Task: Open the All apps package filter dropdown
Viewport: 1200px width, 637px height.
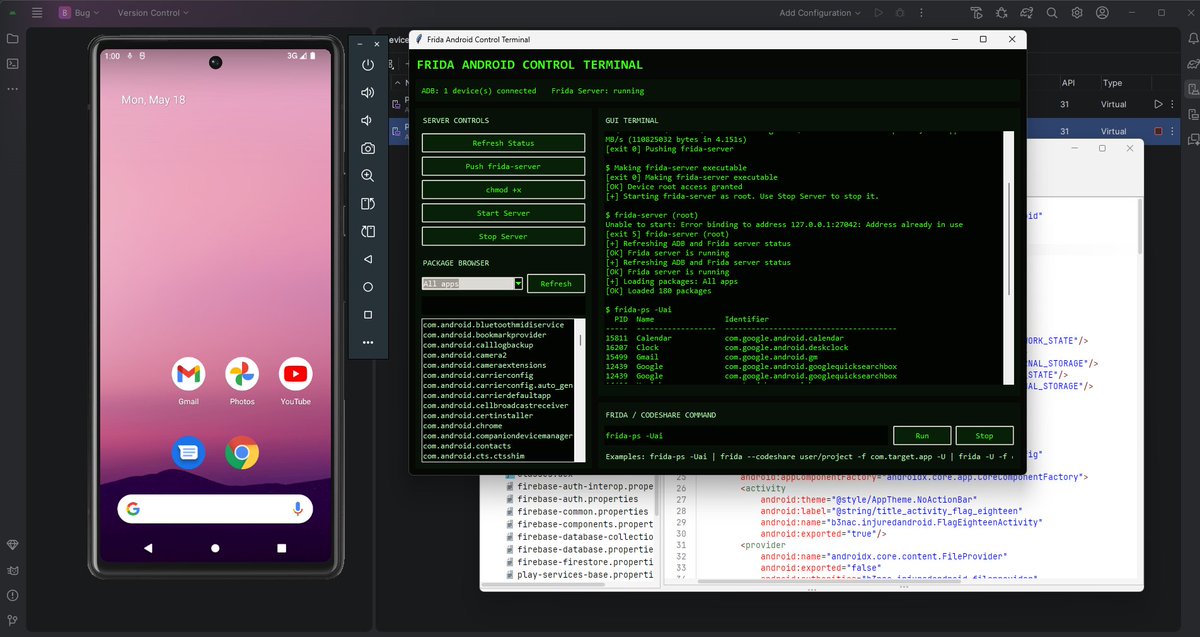Action: click(x=472, y=284)
